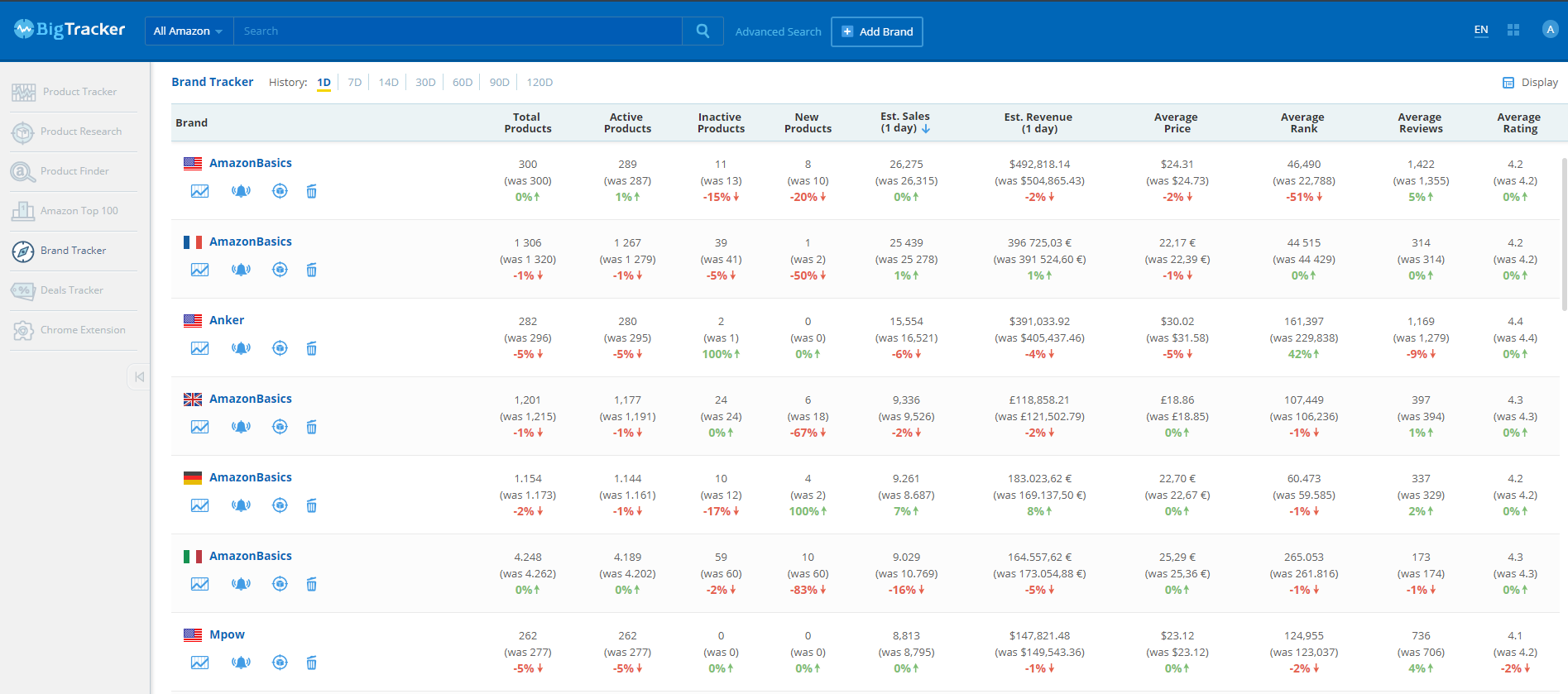Viewport: 1568px width, 694px height.
Task: Open German AmazonBasics brand link
Action: tap(251, 477)
